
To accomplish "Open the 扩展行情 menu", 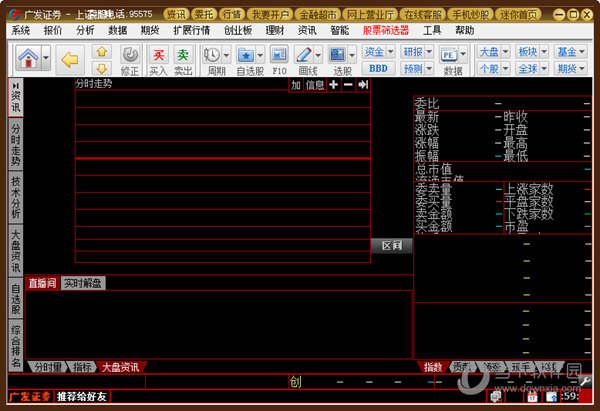I will [x=192, y=30].
